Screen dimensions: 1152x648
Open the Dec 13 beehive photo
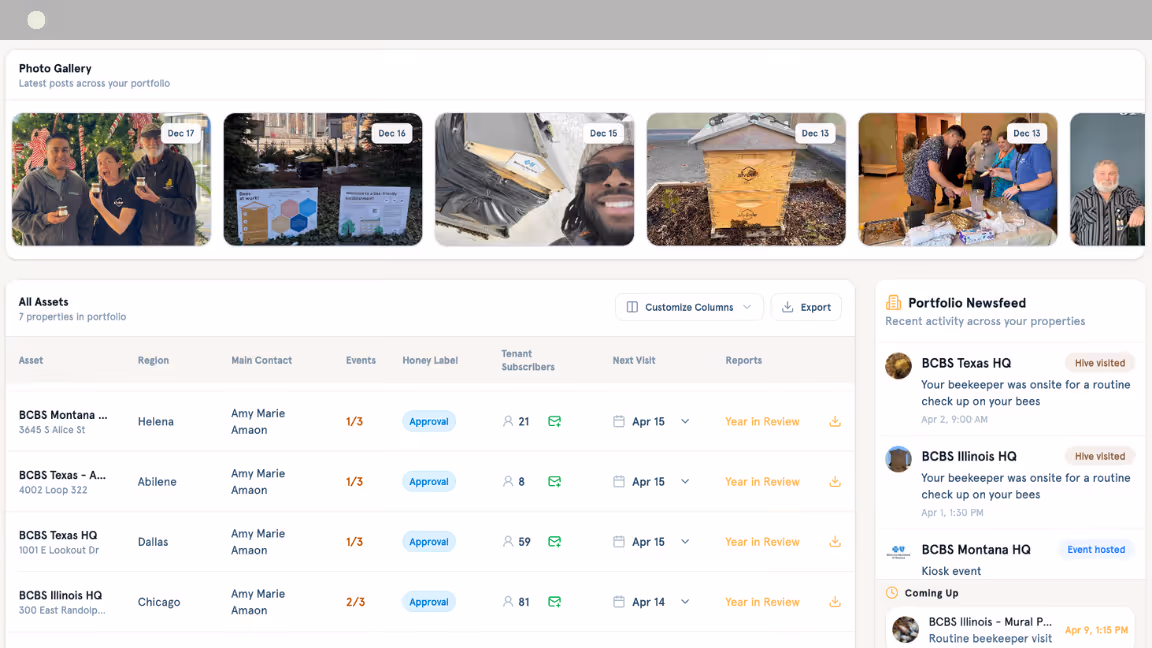[746, 179]
